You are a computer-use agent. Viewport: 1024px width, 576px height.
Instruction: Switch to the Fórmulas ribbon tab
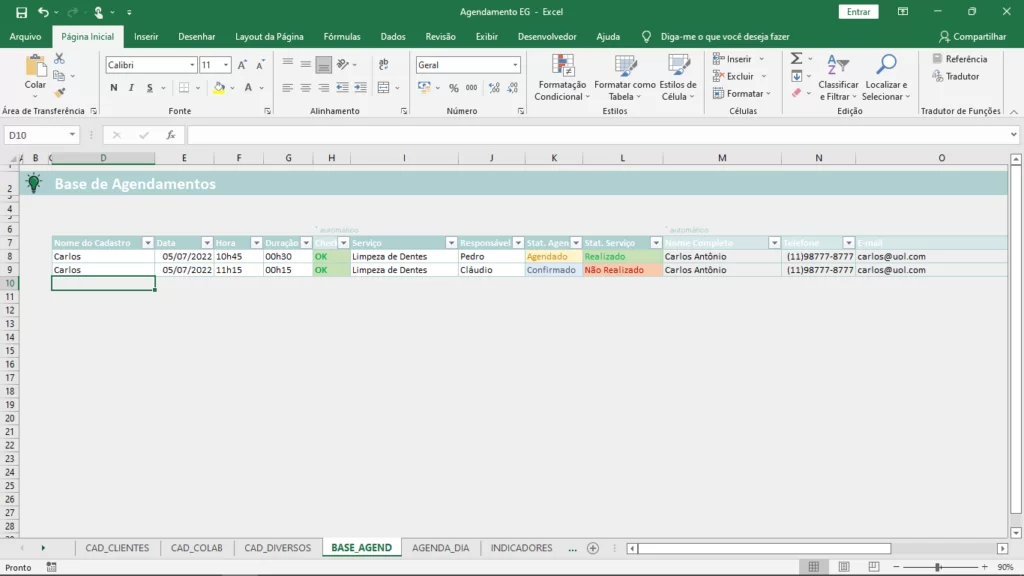coord(342,37)
